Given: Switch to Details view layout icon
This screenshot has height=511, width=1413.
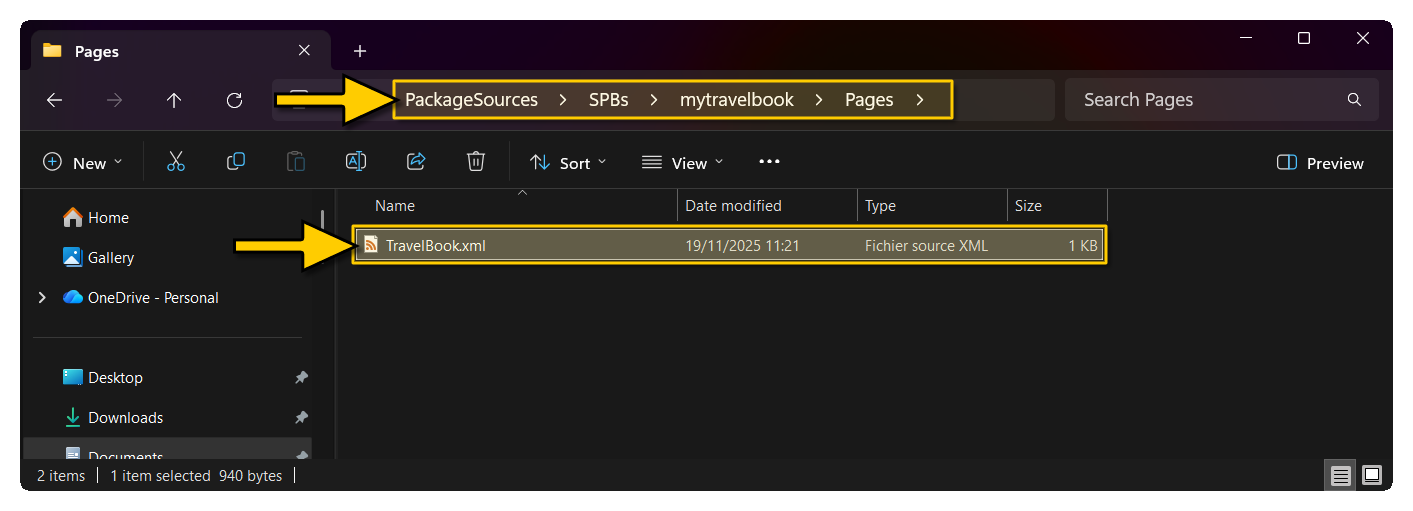Looking at the screenshot, I should coord(1341,475).
